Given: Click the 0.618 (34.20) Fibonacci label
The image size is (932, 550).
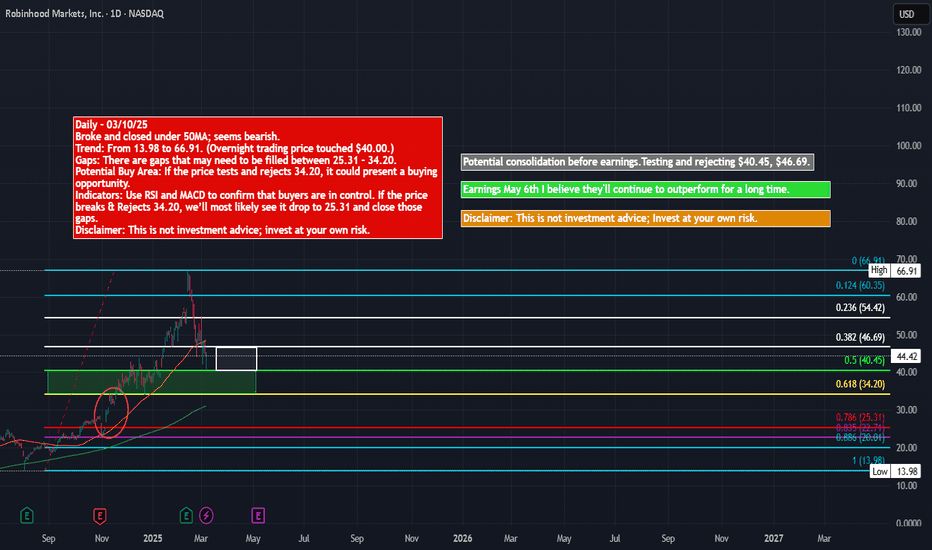Looking at the screenshot, I should (860, 384).
